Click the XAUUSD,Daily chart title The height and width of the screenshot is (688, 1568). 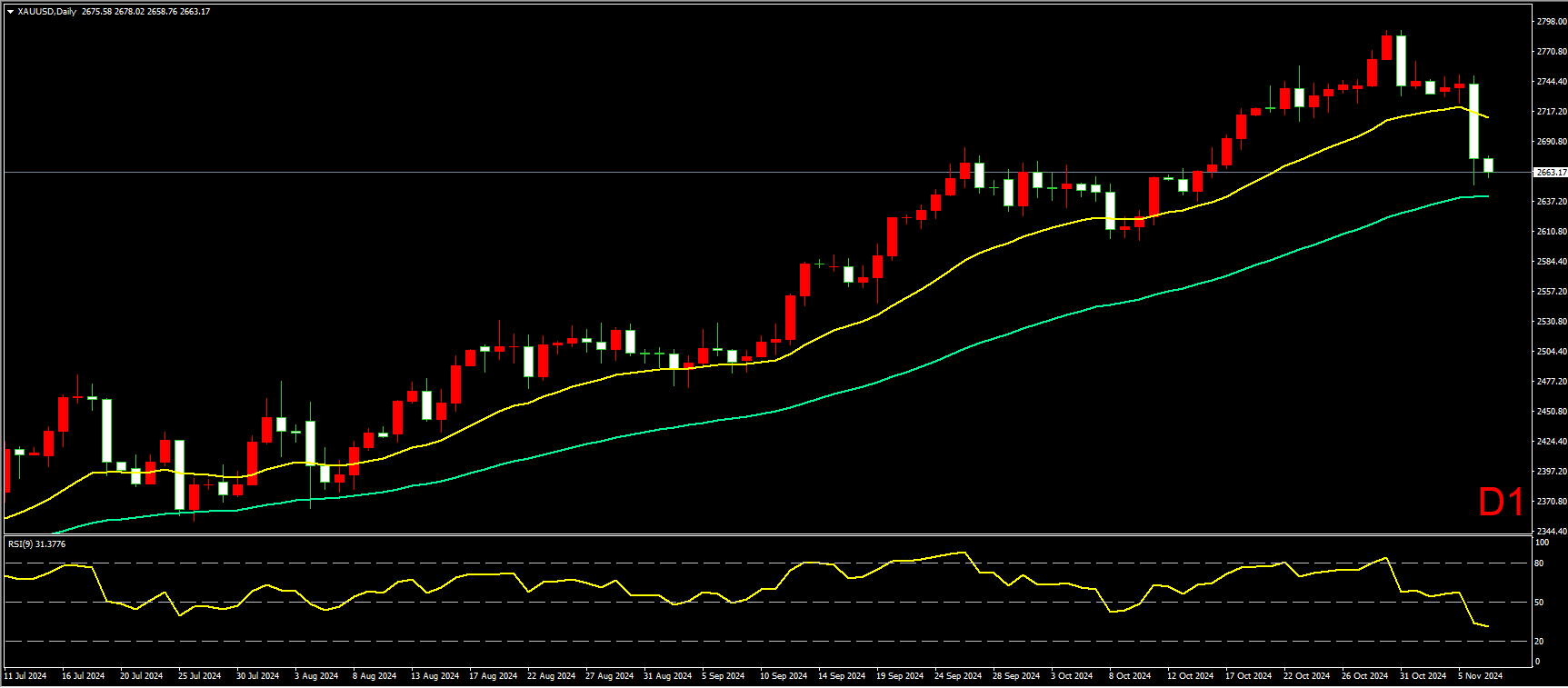47,12
